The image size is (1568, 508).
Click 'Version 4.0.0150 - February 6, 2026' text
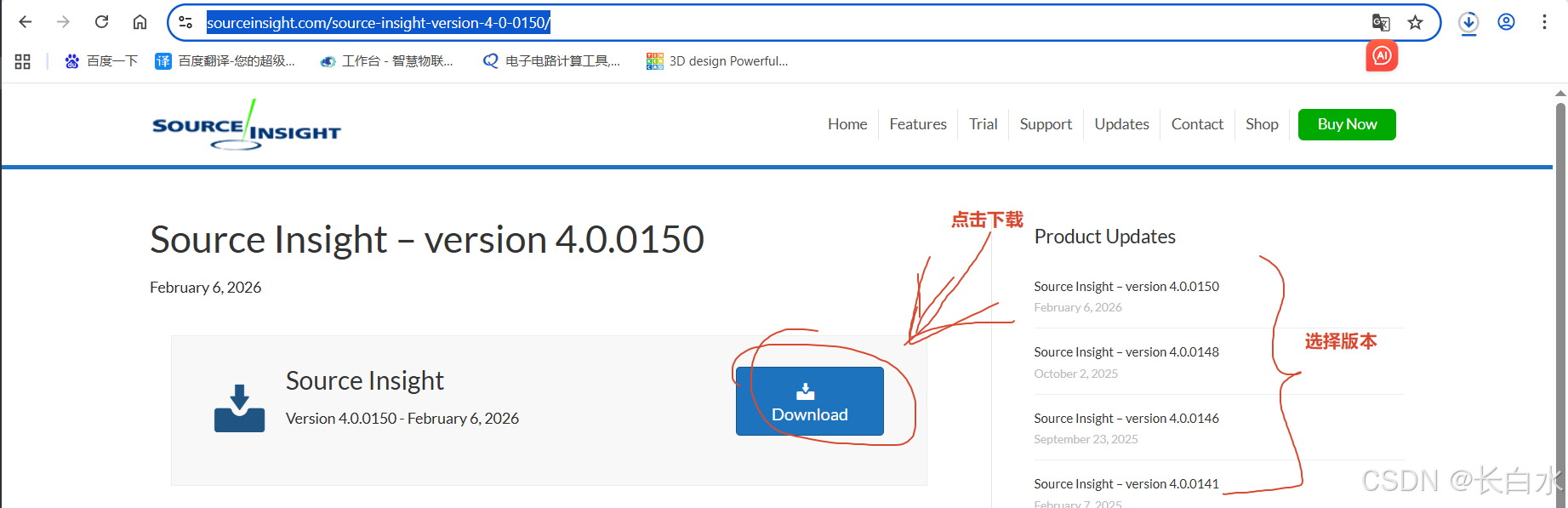pyautogui.click(x=402, y=419)
